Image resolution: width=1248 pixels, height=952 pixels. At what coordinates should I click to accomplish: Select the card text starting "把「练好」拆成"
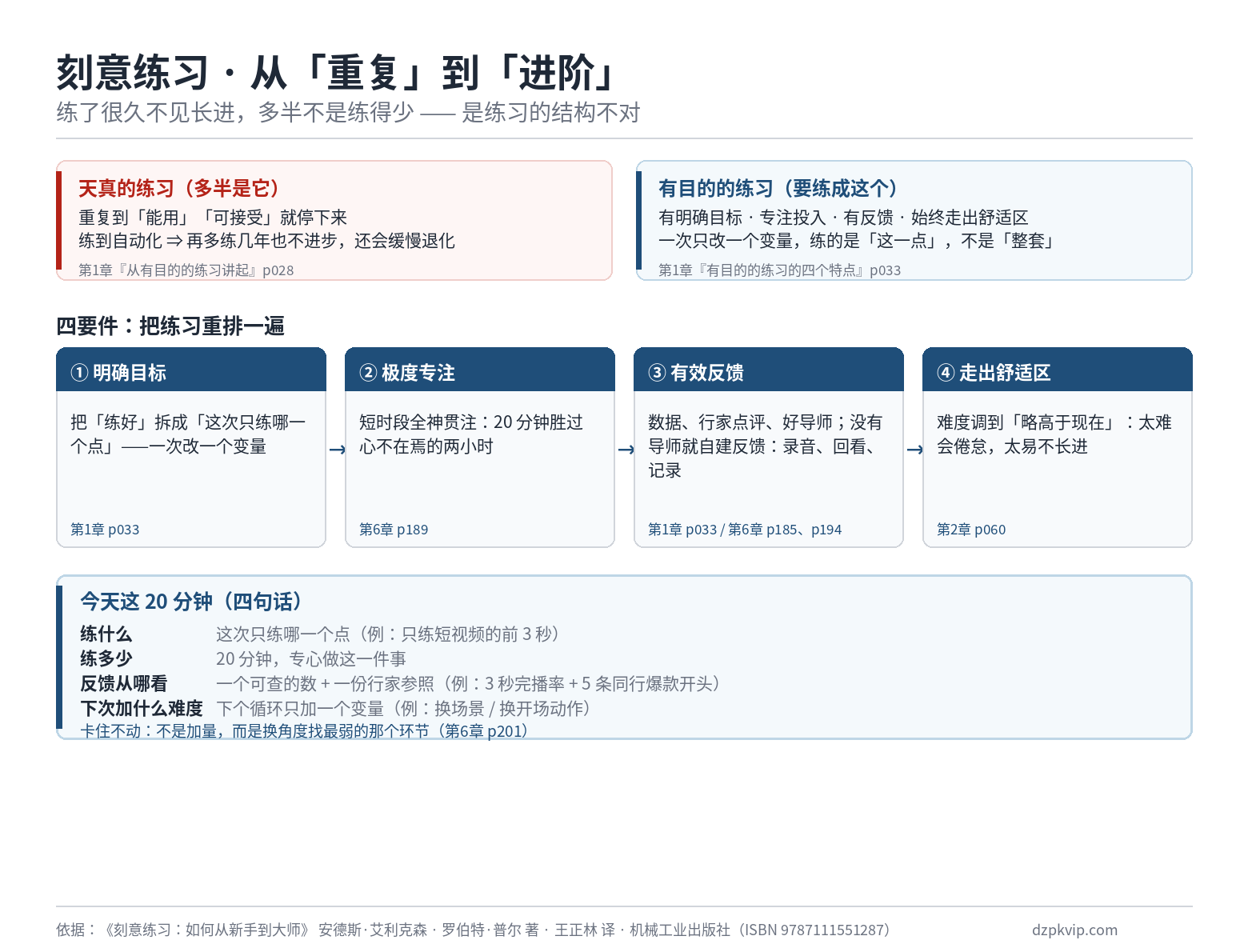188,434
